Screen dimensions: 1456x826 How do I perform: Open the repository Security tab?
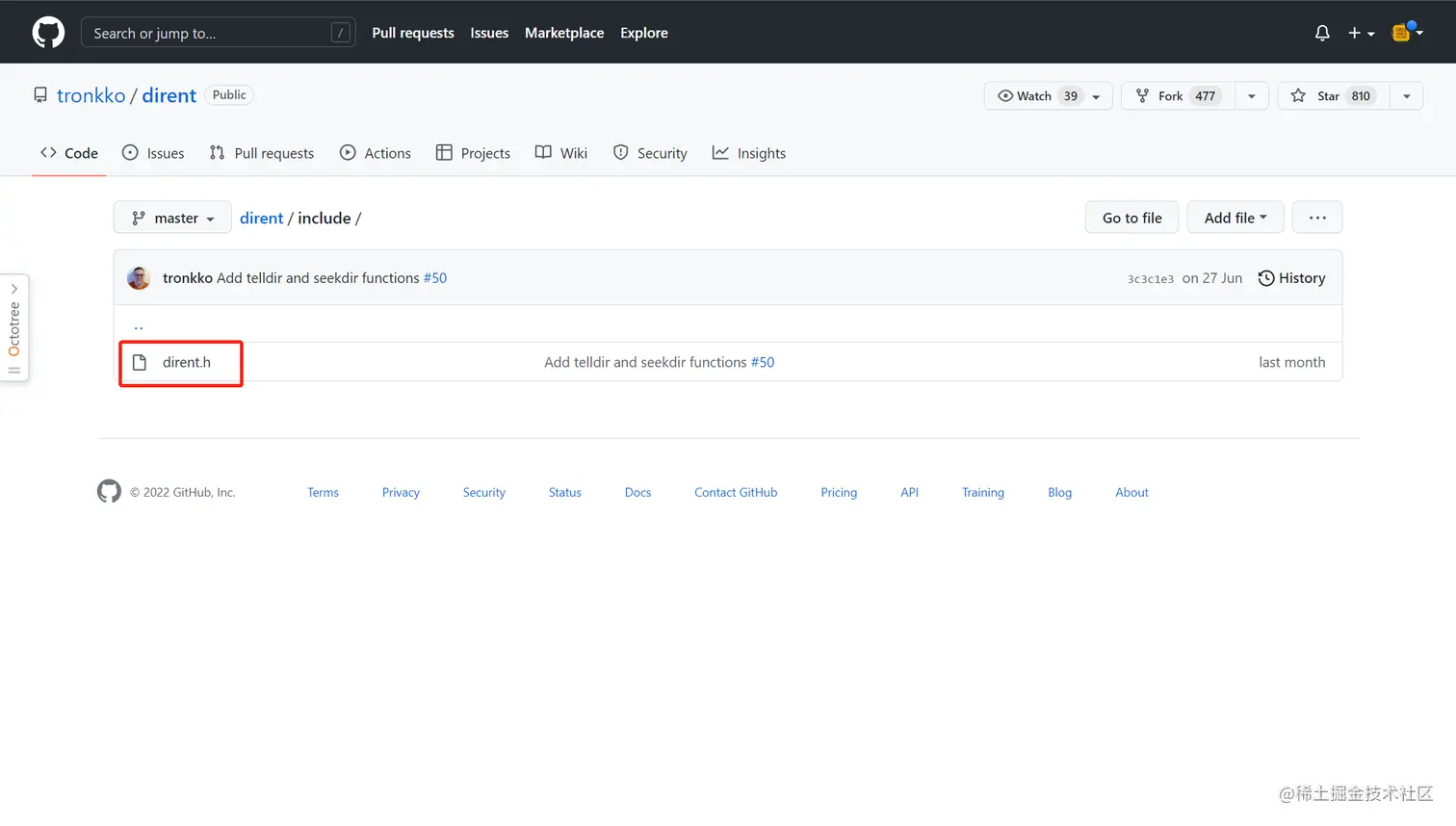[650, 153]
